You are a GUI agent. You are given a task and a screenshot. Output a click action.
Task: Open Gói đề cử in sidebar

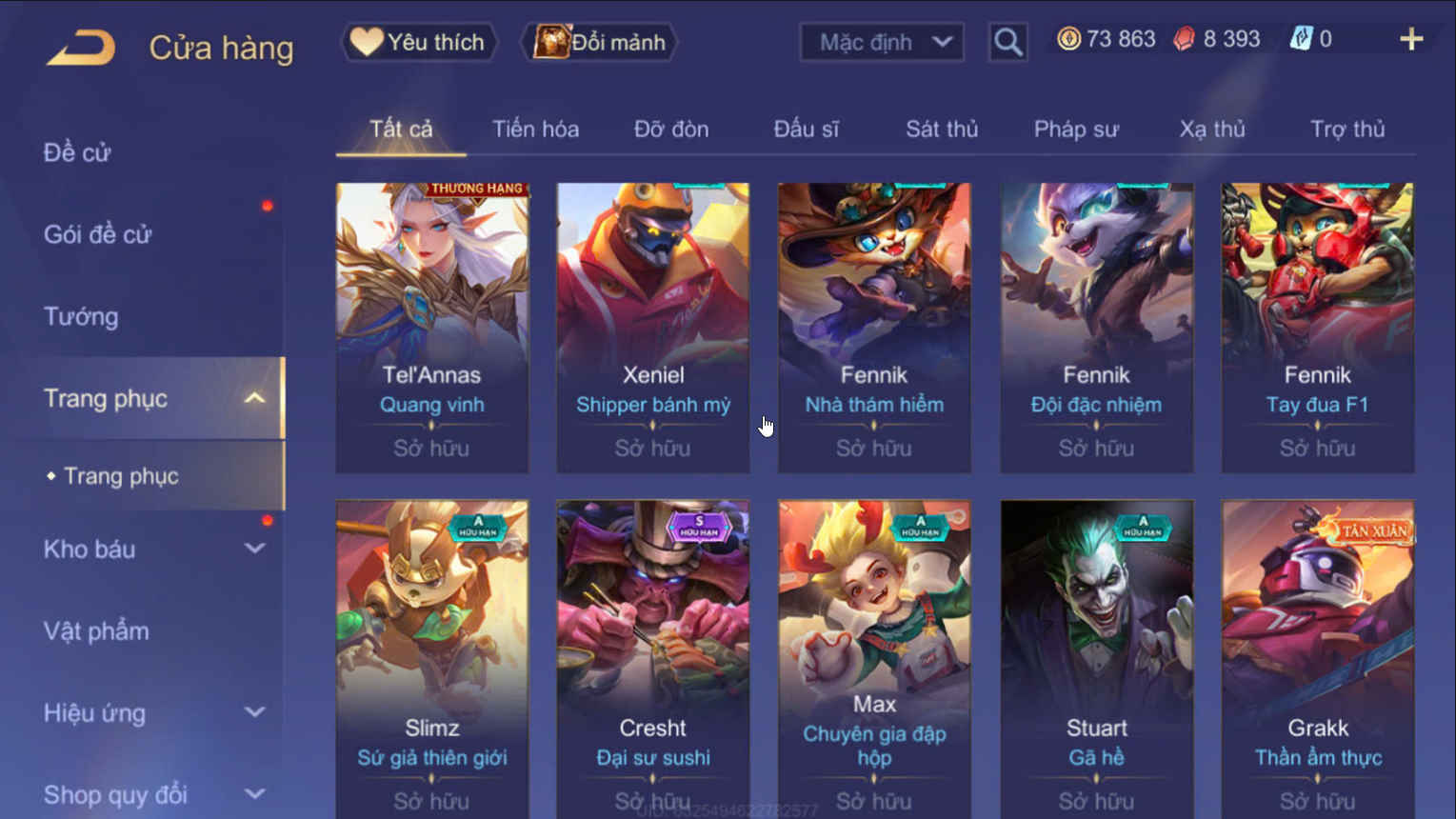point(97,234)
